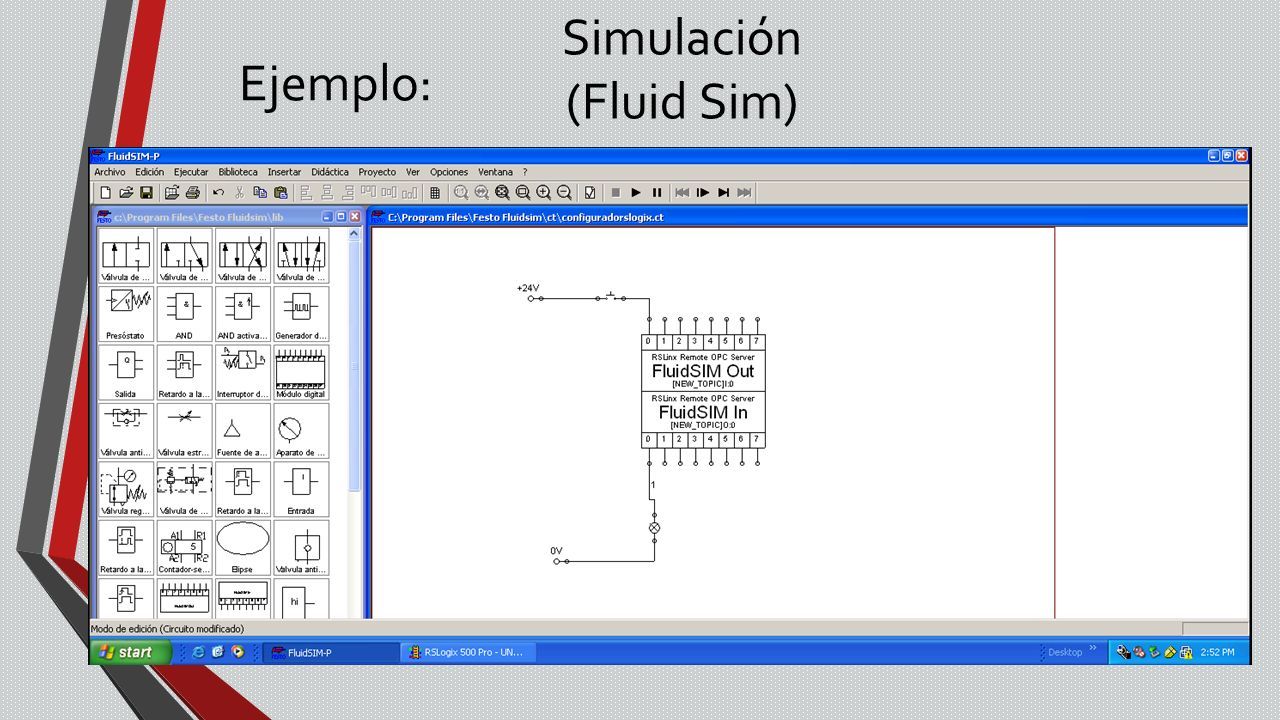The width and height of the screenshot is (1280, 720).
Task: Click the +24V supply connection label
Action: coord(528,288)
